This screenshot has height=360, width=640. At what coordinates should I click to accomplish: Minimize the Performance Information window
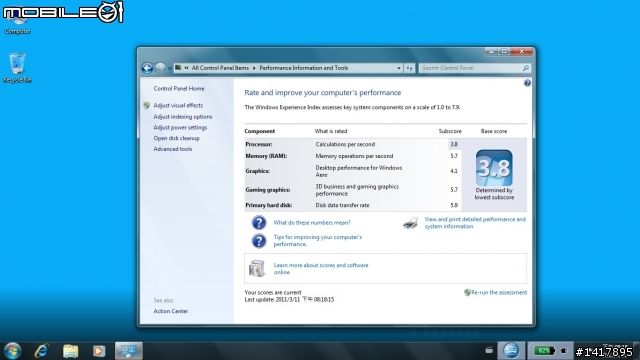coord(491,51)
